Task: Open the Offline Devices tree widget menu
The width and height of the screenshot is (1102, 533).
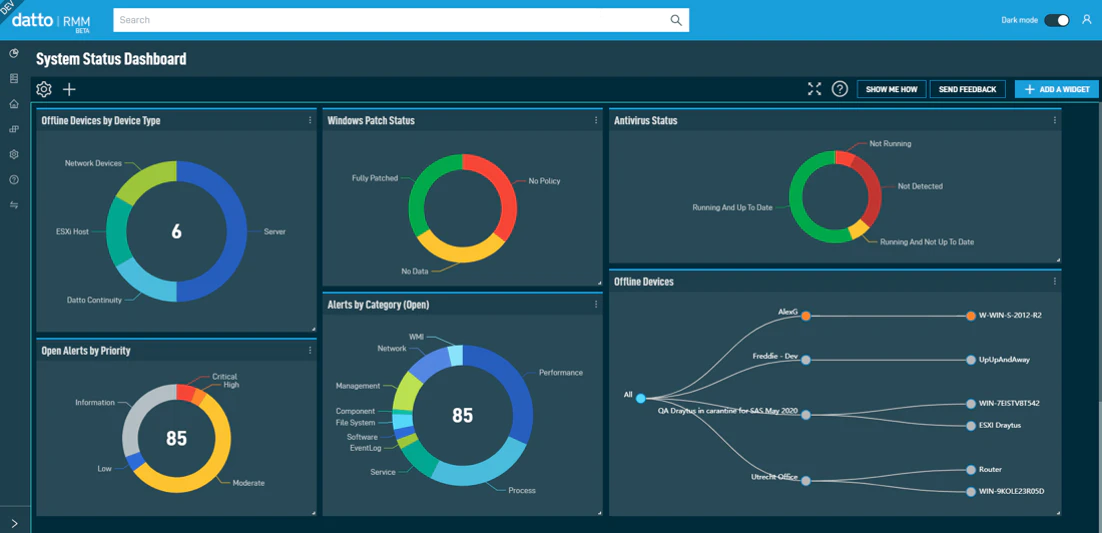Action: pos(1054,281)
